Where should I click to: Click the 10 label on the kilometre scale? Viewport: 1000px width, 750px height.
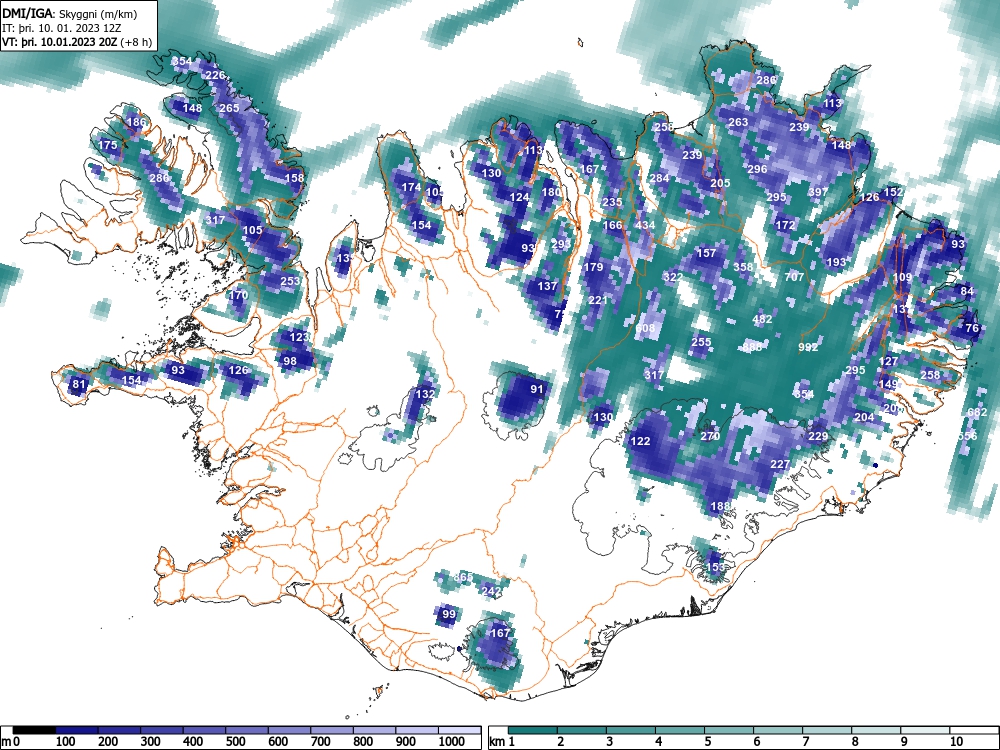[955, 742]
